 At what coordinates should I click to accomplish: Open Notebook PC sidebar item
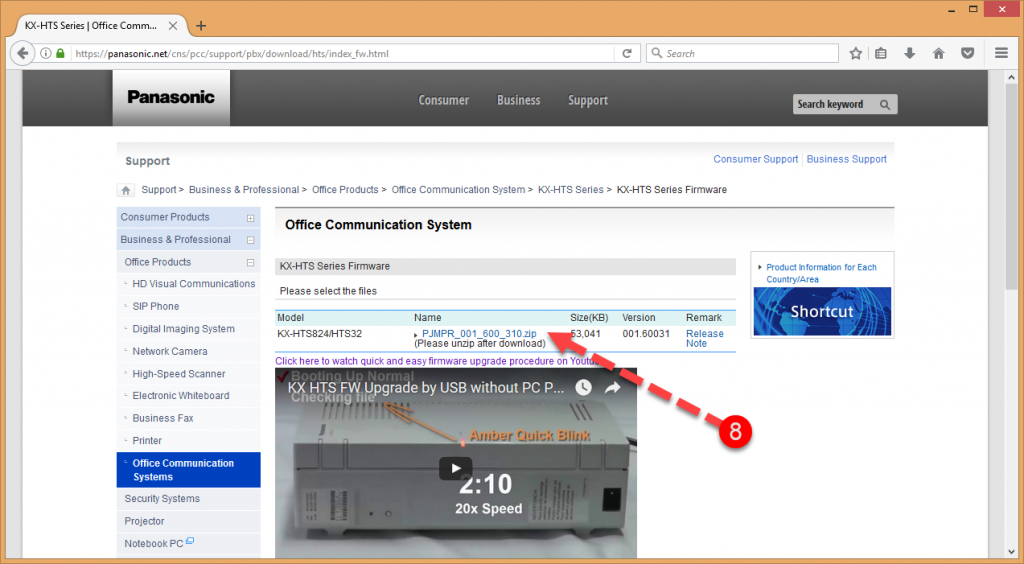tap(154, 544)
